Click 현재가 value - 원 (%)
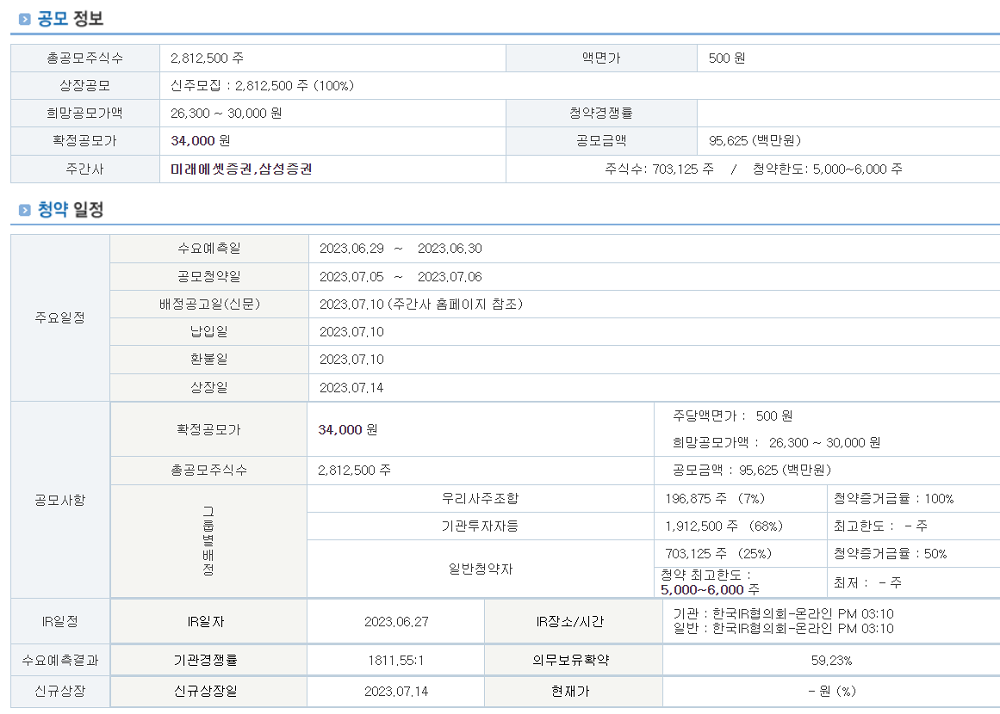 coord(832,691)
